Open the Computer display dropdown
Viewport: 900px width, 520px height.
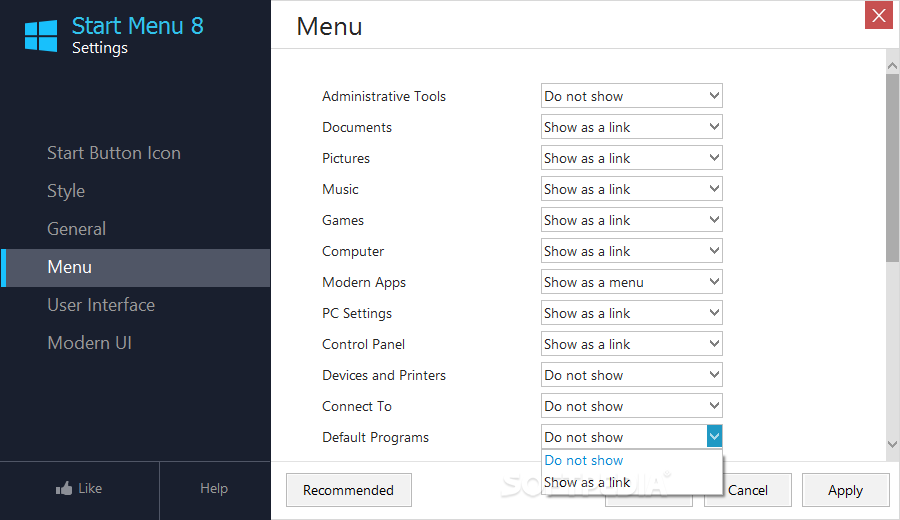631,251
